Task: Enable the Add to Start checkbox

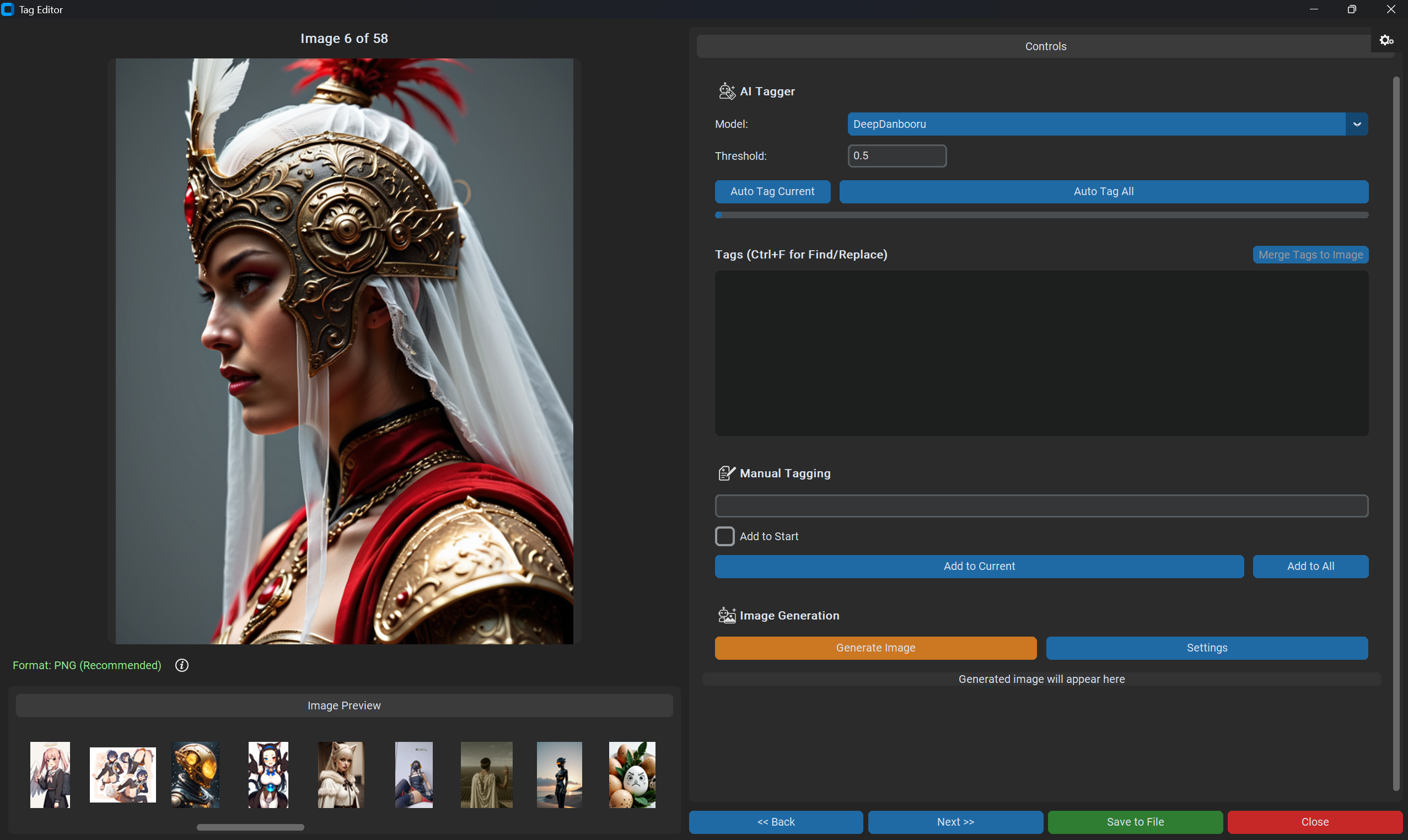Action: pyautogui.click(x=724, y=536)
